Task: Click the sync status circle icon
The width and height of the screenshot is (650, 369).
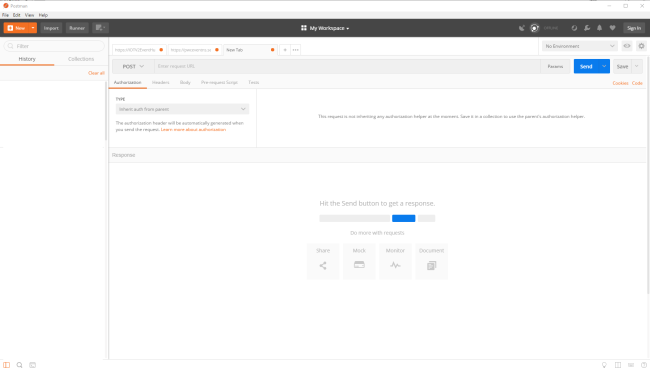Action: [x=535, y=28]
